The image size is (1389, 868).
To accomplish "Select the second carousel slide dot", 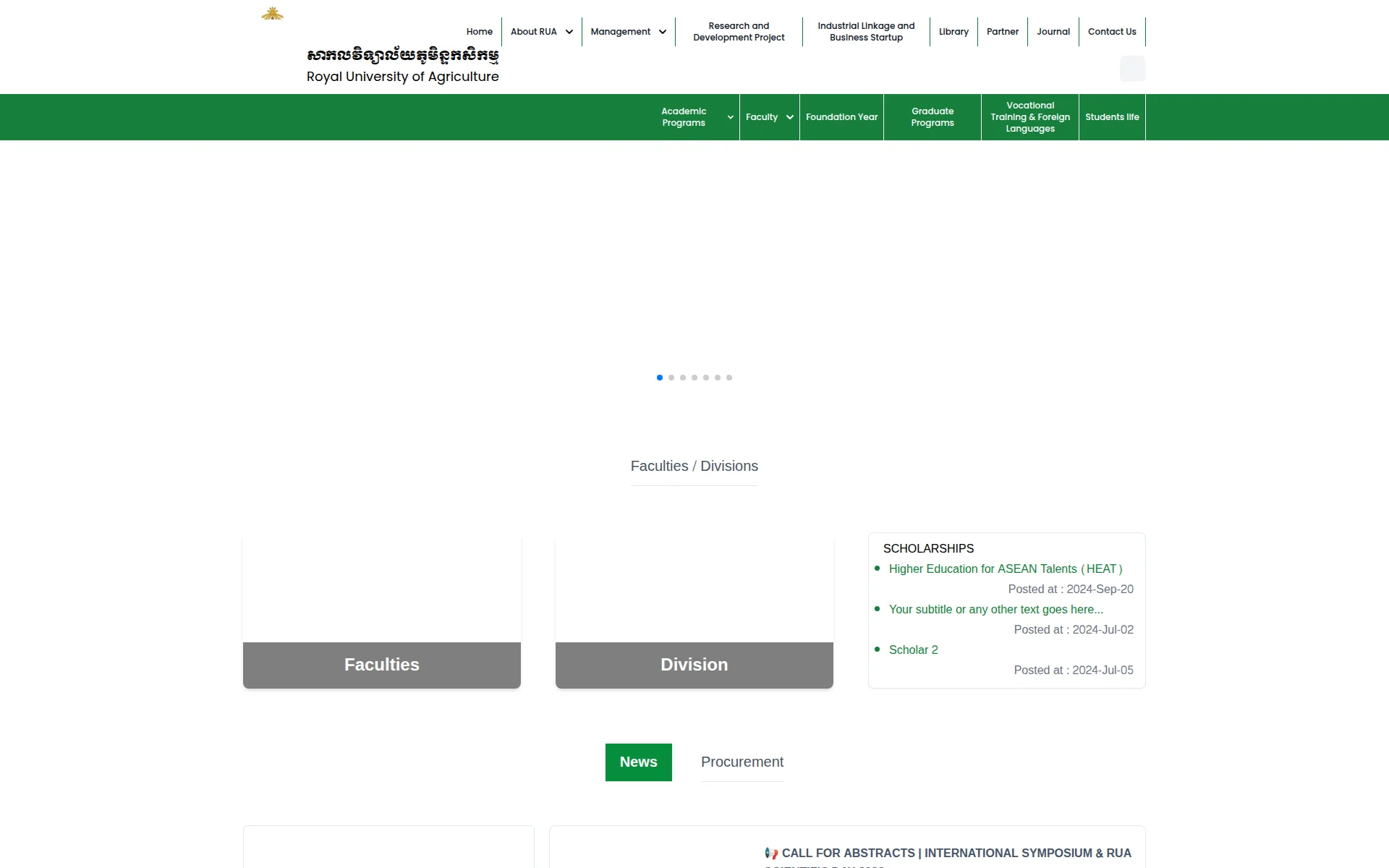I will coord(671,378).
